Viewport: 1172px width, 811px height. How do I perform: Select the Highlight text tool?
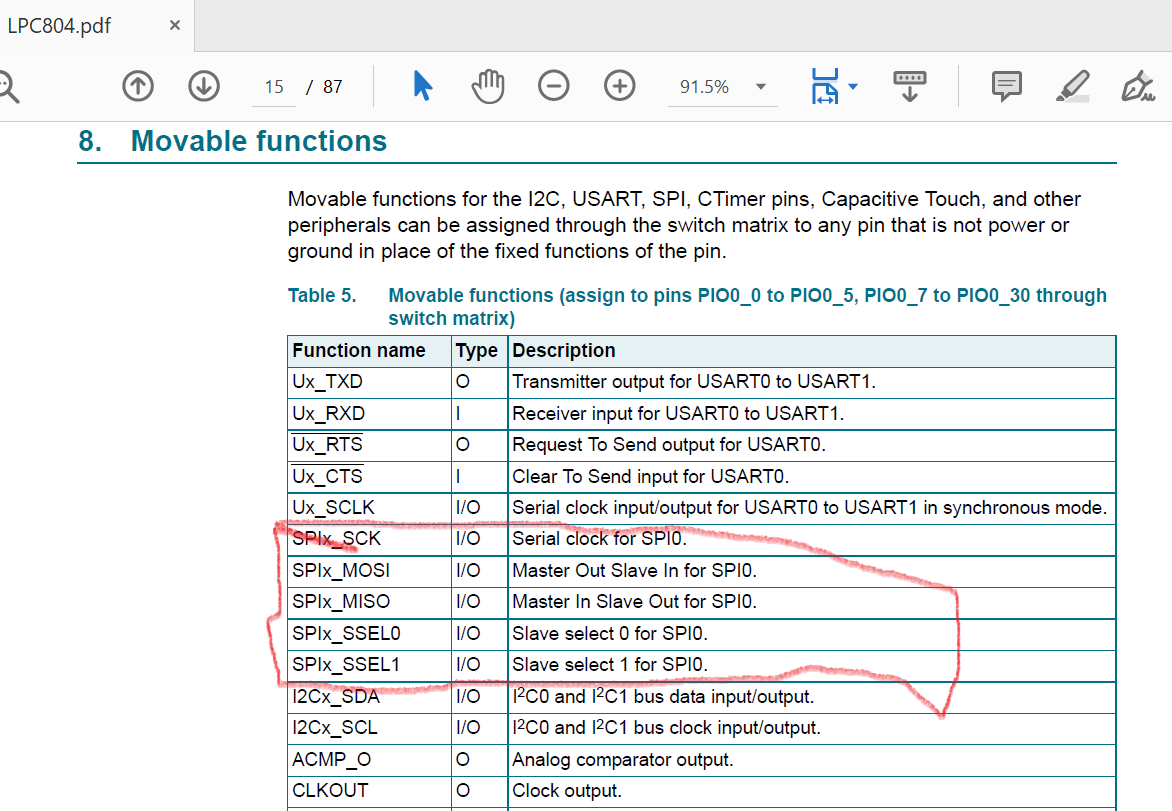[x=1071, y=86]
